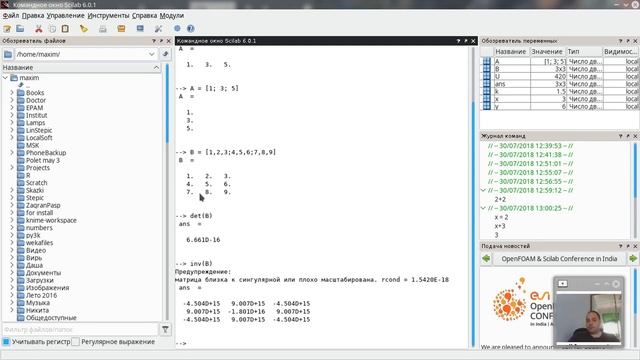Click the Видимос... column header
This screenshot has height=360, width=640.
[x=620, y=51]
